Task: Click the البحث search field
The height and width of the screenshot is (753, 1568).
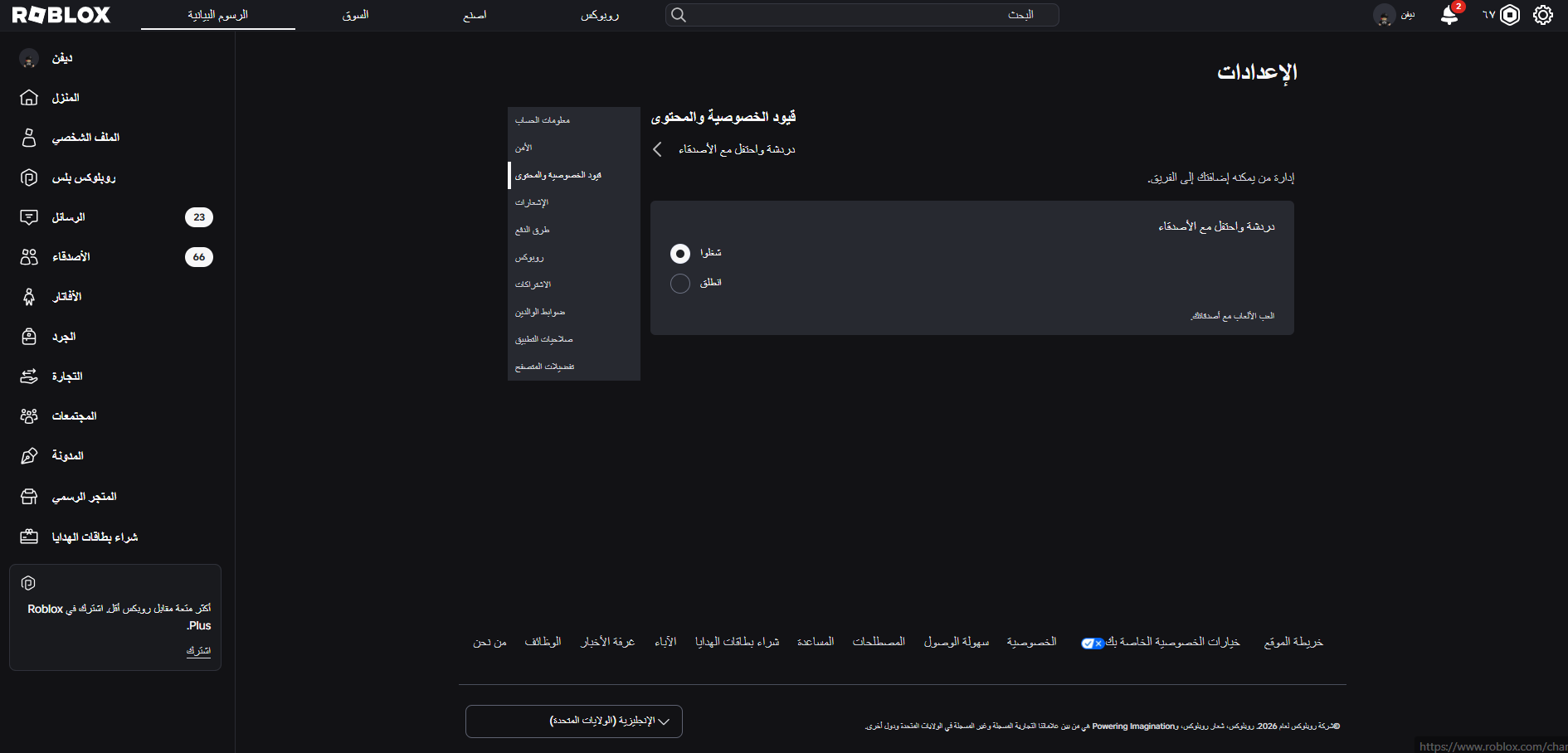Action: pyautogui.click(x=862, y=15)
